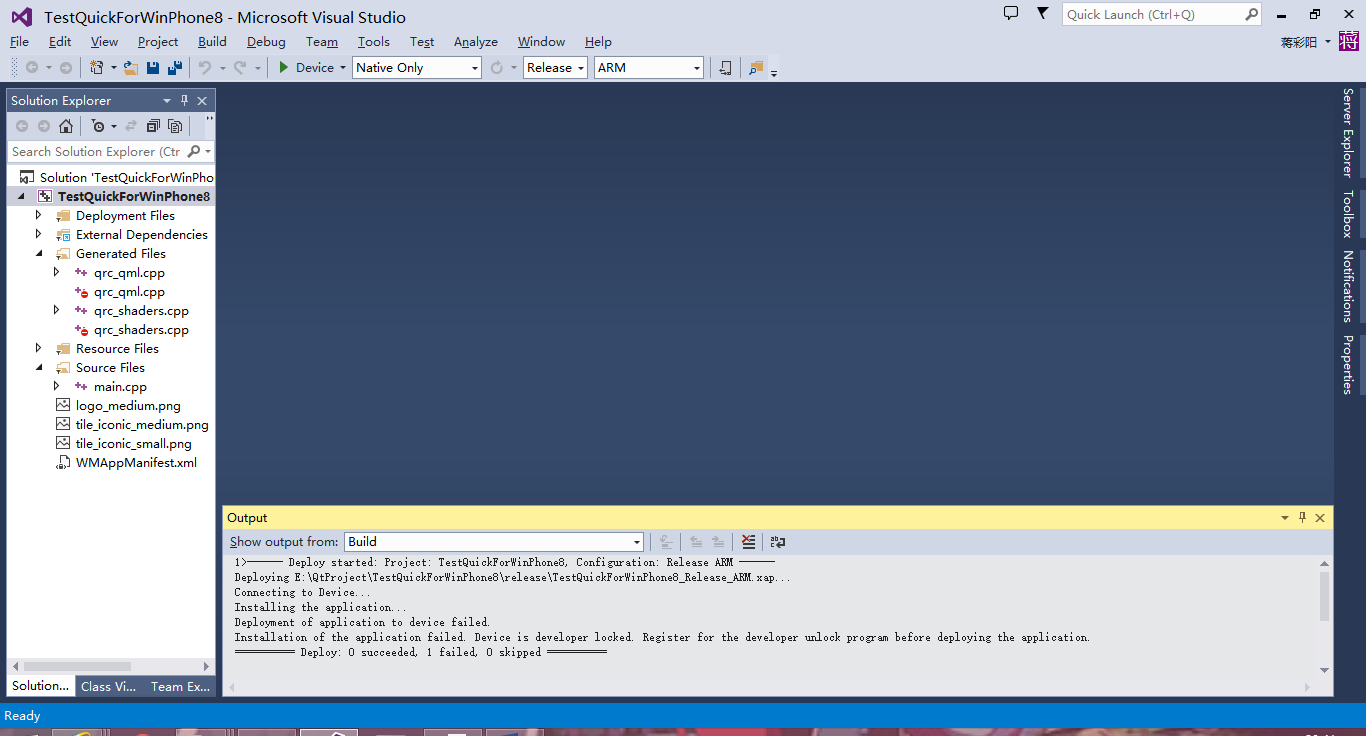Open the Properties side tab
This screenshot has width=1366, height=736.
1348,364
